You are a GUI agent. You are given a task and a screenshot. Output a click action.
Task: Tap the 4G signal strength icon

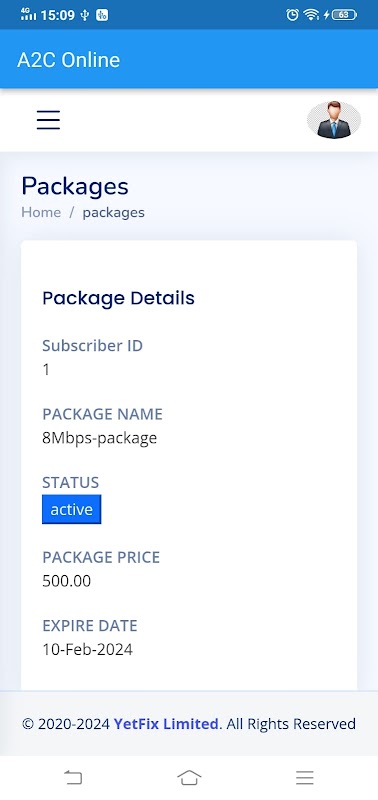(x=28, y=14)
